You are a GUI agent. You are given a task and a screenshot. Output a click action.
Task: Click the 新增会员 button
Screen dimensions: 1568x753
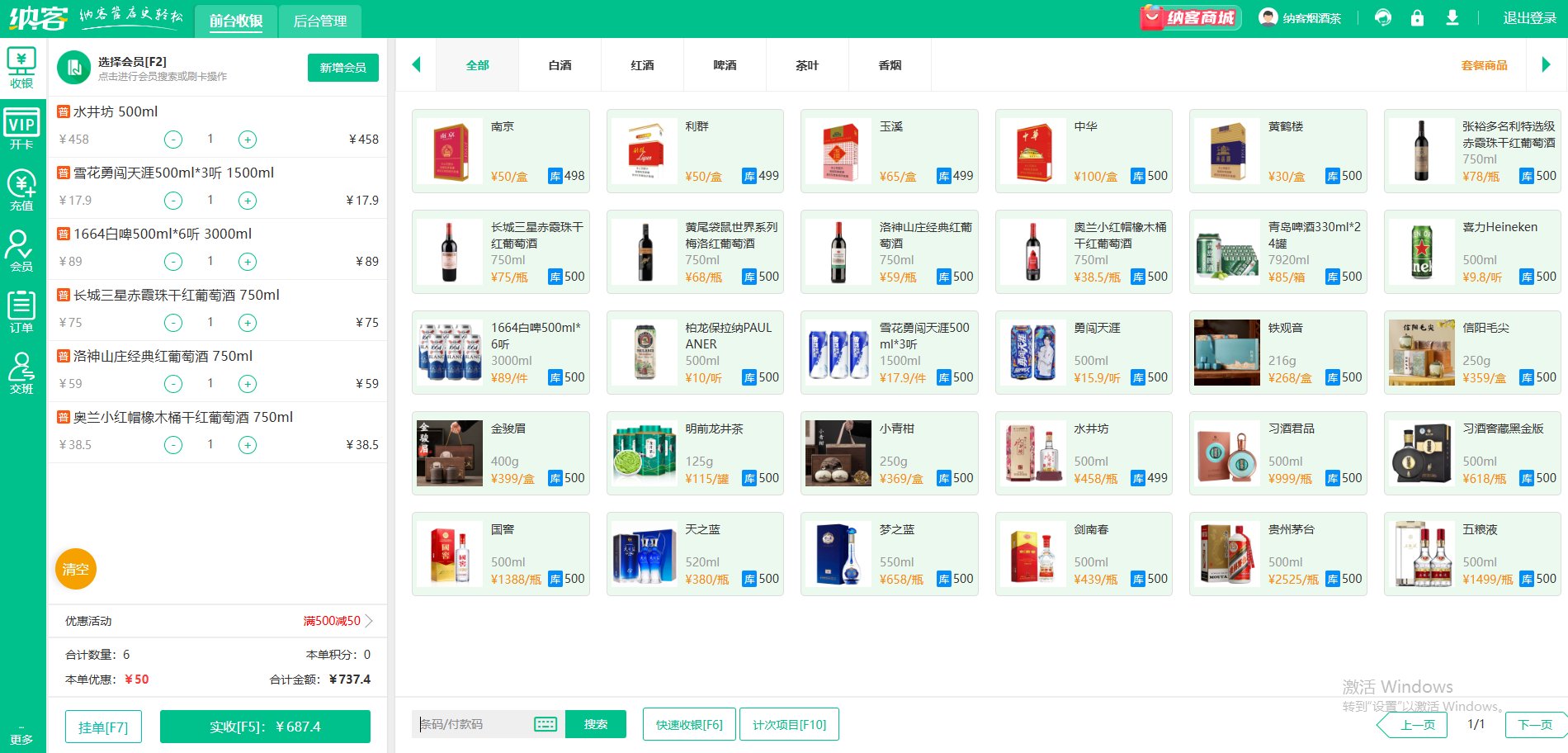point(343,68)
